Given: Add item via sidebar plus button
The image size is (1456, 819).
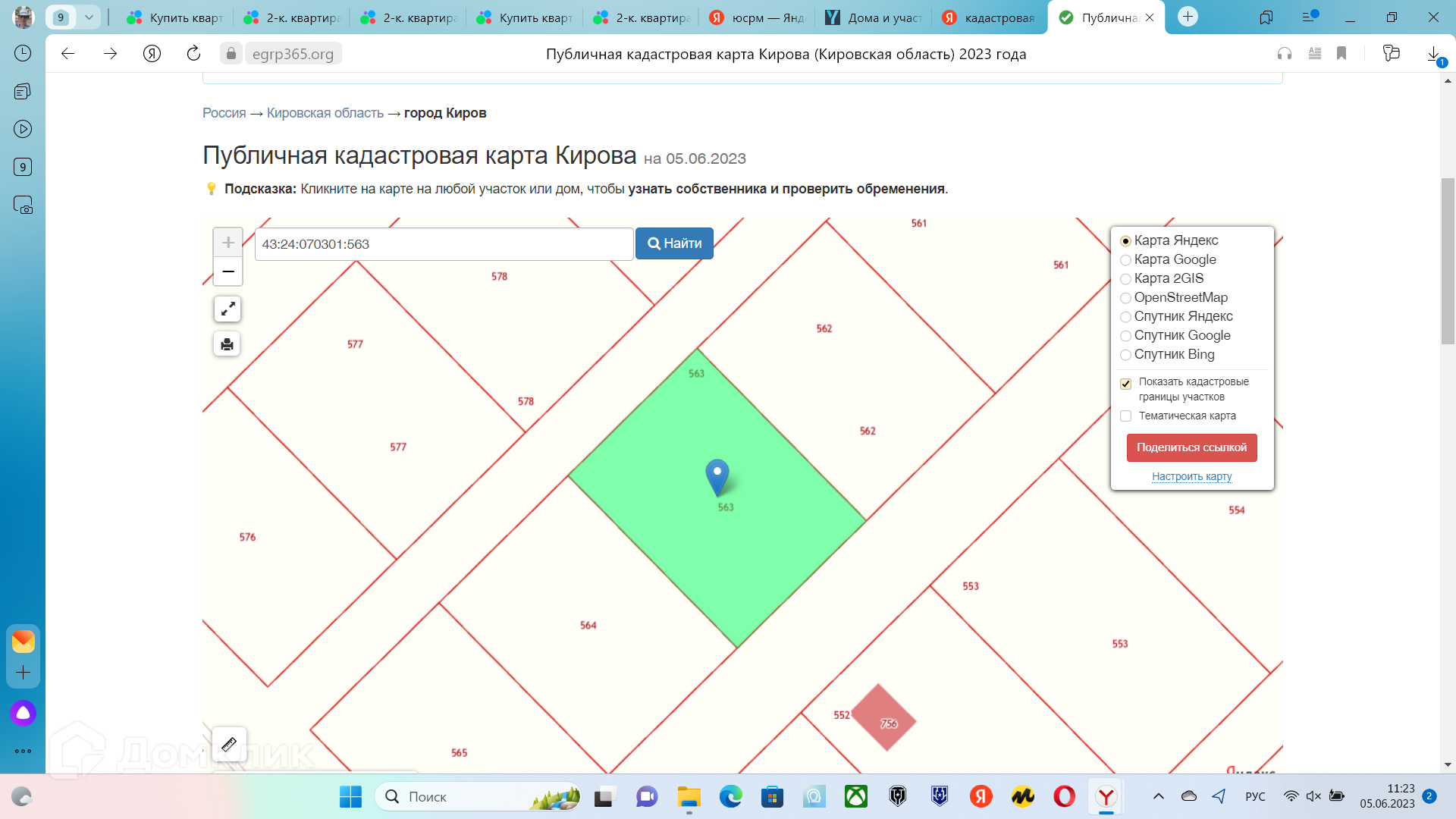Looking at the screenshot, I should point(23,673).
